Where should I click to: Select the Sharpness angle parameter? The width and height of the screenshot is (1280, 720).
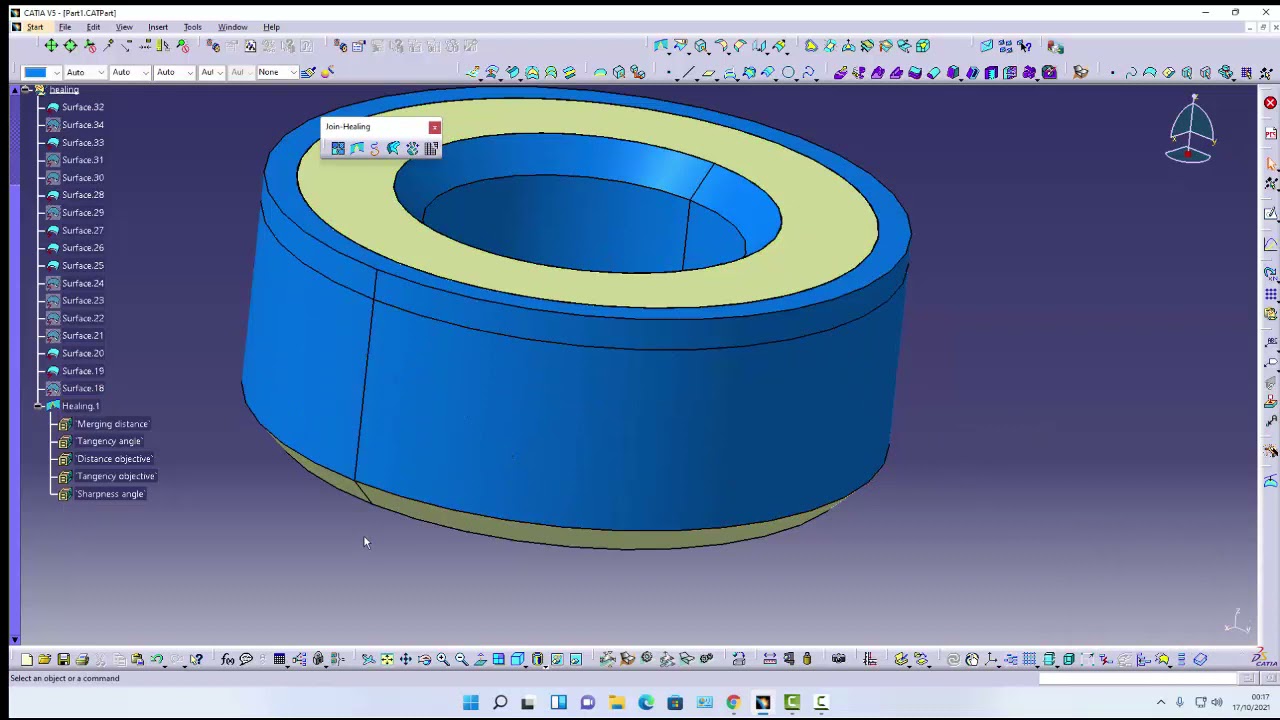click(110, 494)
